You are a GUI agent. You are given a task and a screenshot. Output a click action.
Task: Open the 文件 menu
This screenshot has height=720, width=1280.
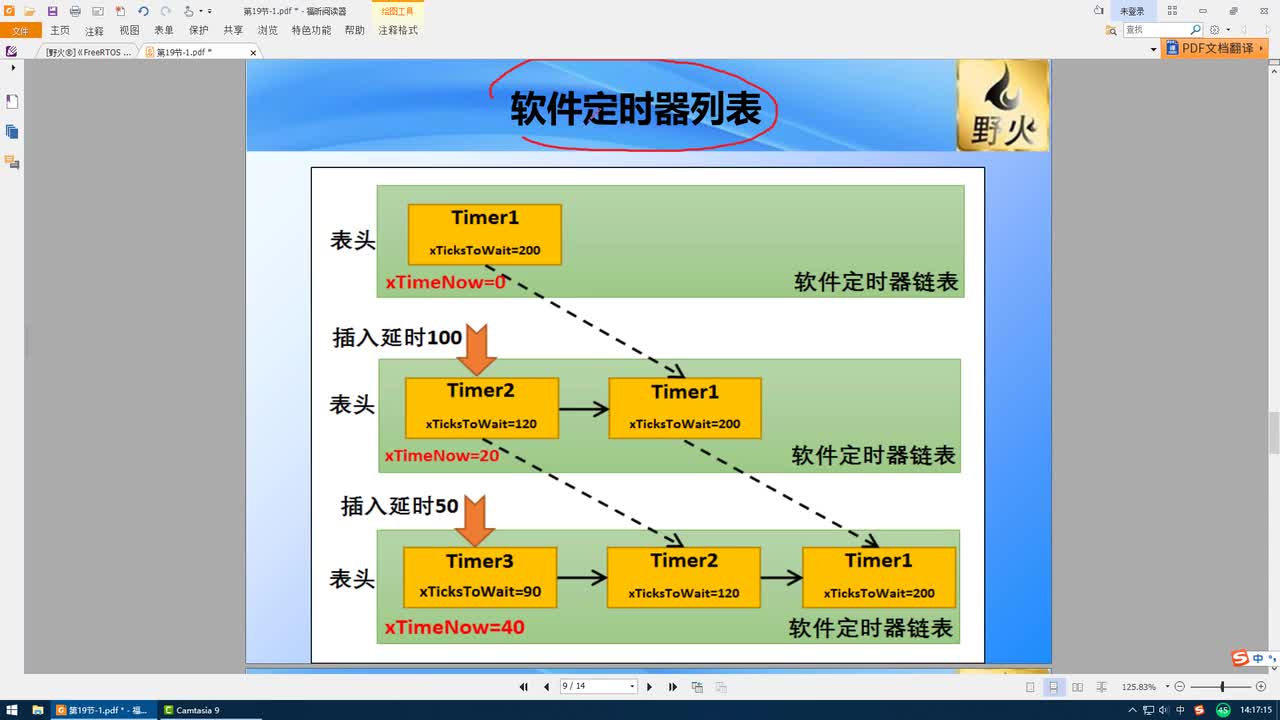pos(20,31)
